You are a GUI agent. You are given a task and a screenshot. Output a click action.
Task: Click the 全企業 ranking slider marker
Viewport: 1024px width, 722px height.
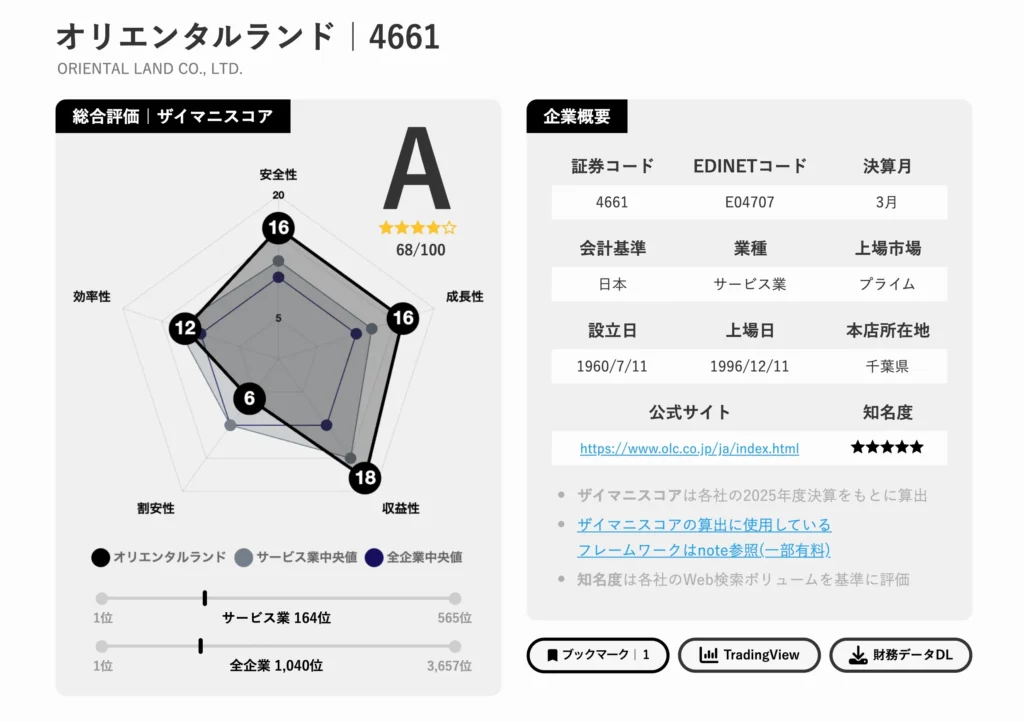pyautogui.click(x=200, y=646)
